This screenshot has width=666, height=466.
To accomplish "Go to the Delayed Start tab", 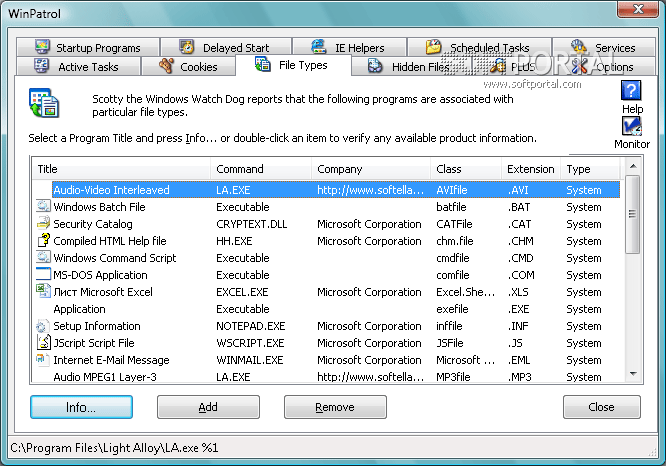I will [224, 47].
